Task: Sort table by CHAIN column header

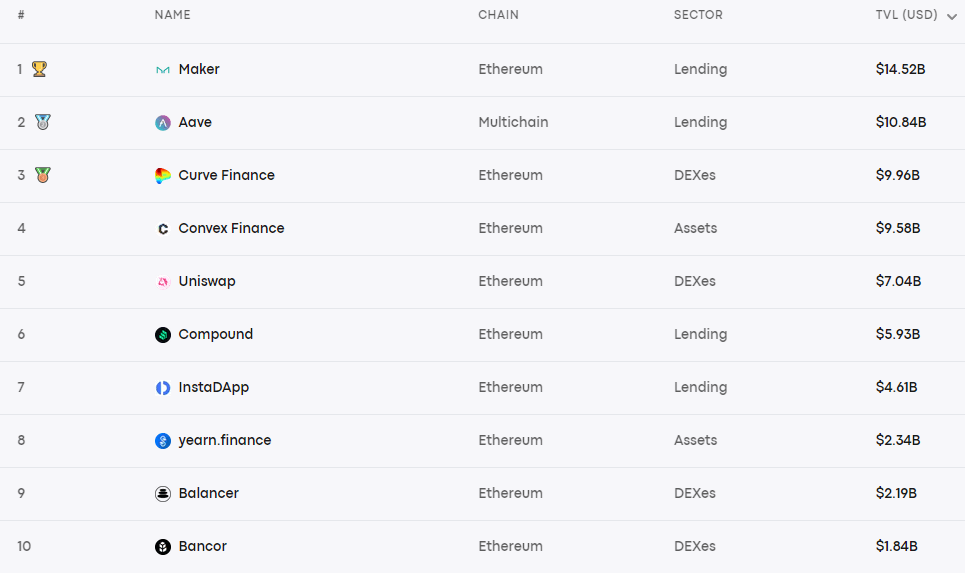Action: 499,15
